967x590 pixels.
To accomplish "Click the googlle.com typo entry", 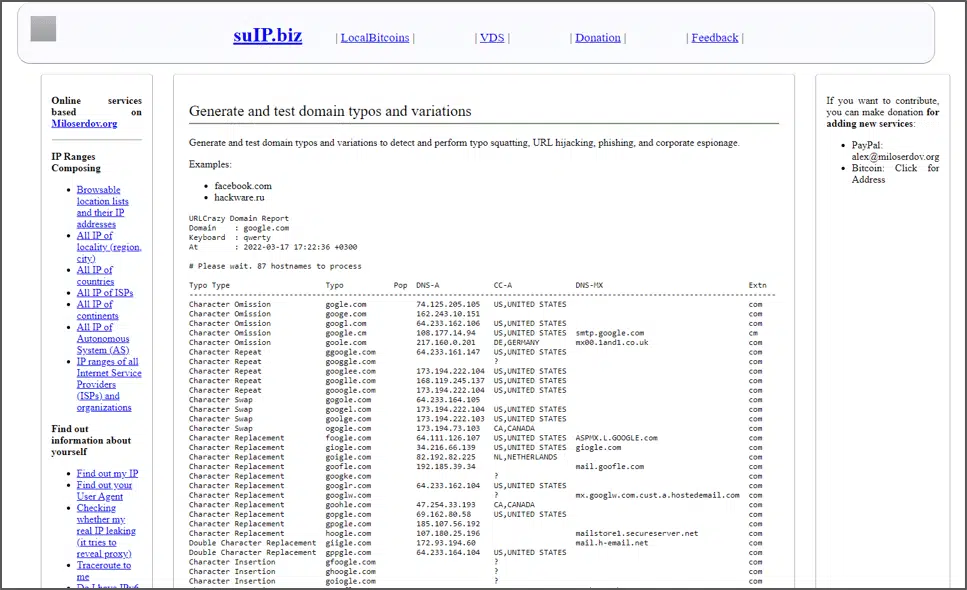I will 350,381.
